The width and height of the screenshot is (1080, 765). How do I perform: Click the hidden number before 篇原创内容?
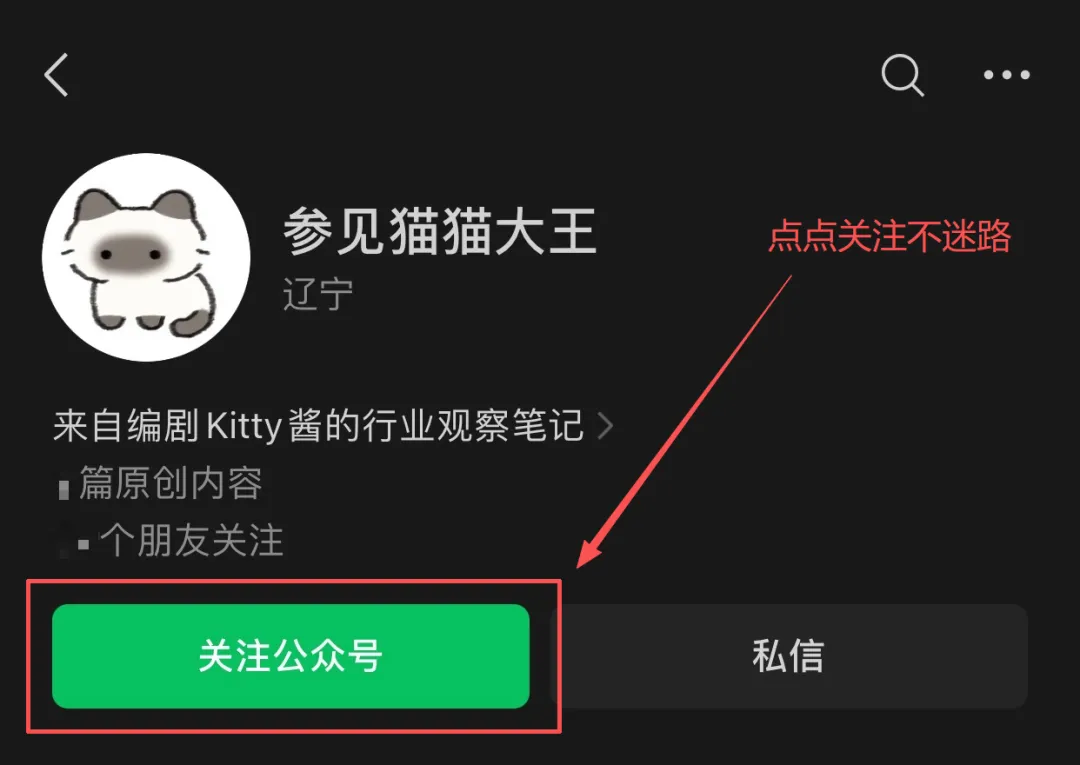[x=64, y=489]
